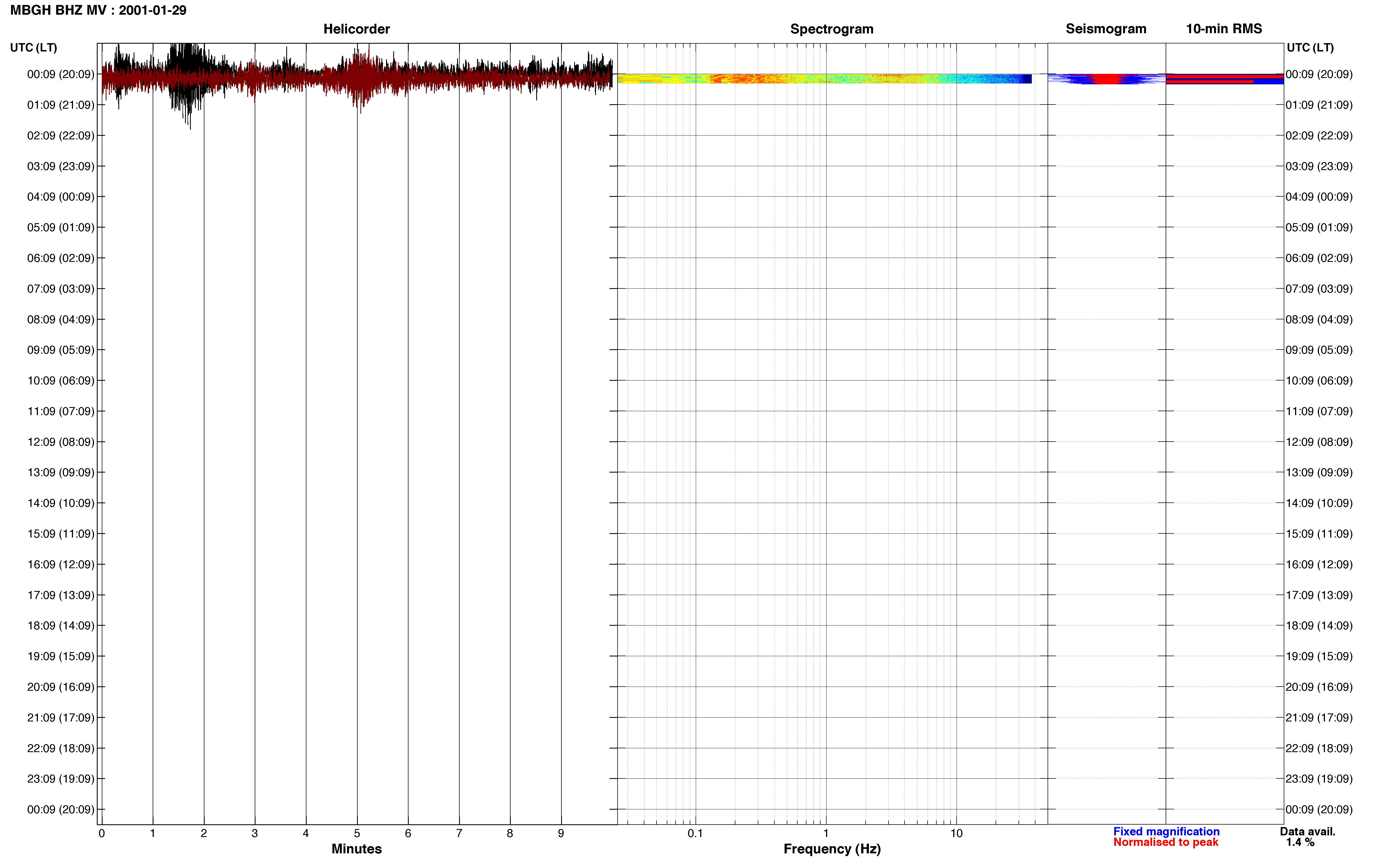
Task: Click 'UTC (LT)' label beside the RMS panel
Action: (x=1310, y=48)
